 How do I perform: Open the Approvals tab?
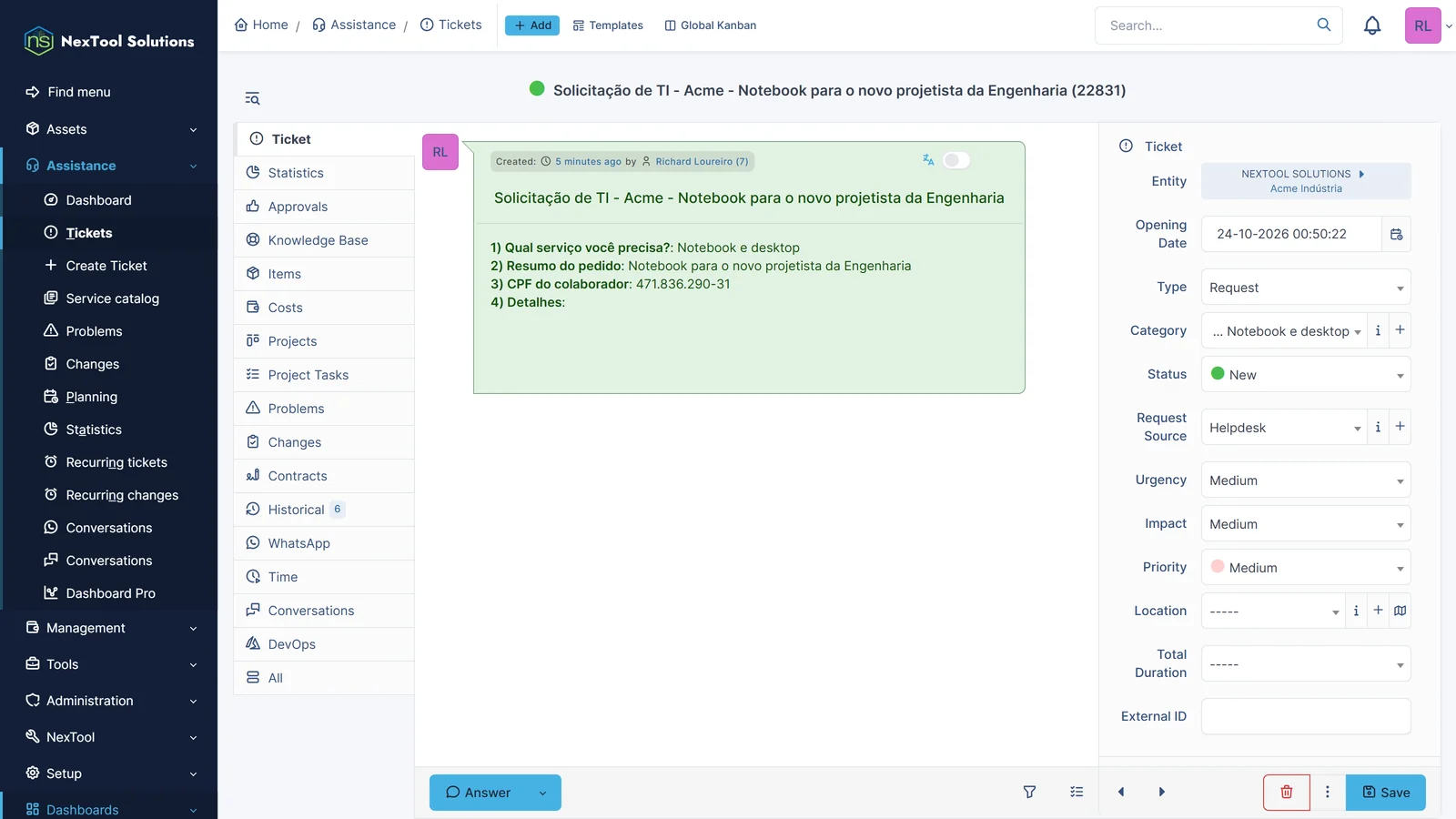tap(324, 207)
